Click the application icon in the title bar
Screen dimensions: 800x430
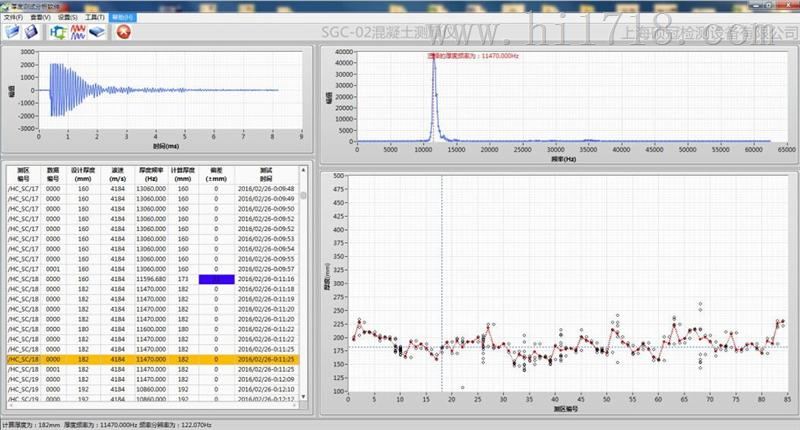tap(6, 7)
